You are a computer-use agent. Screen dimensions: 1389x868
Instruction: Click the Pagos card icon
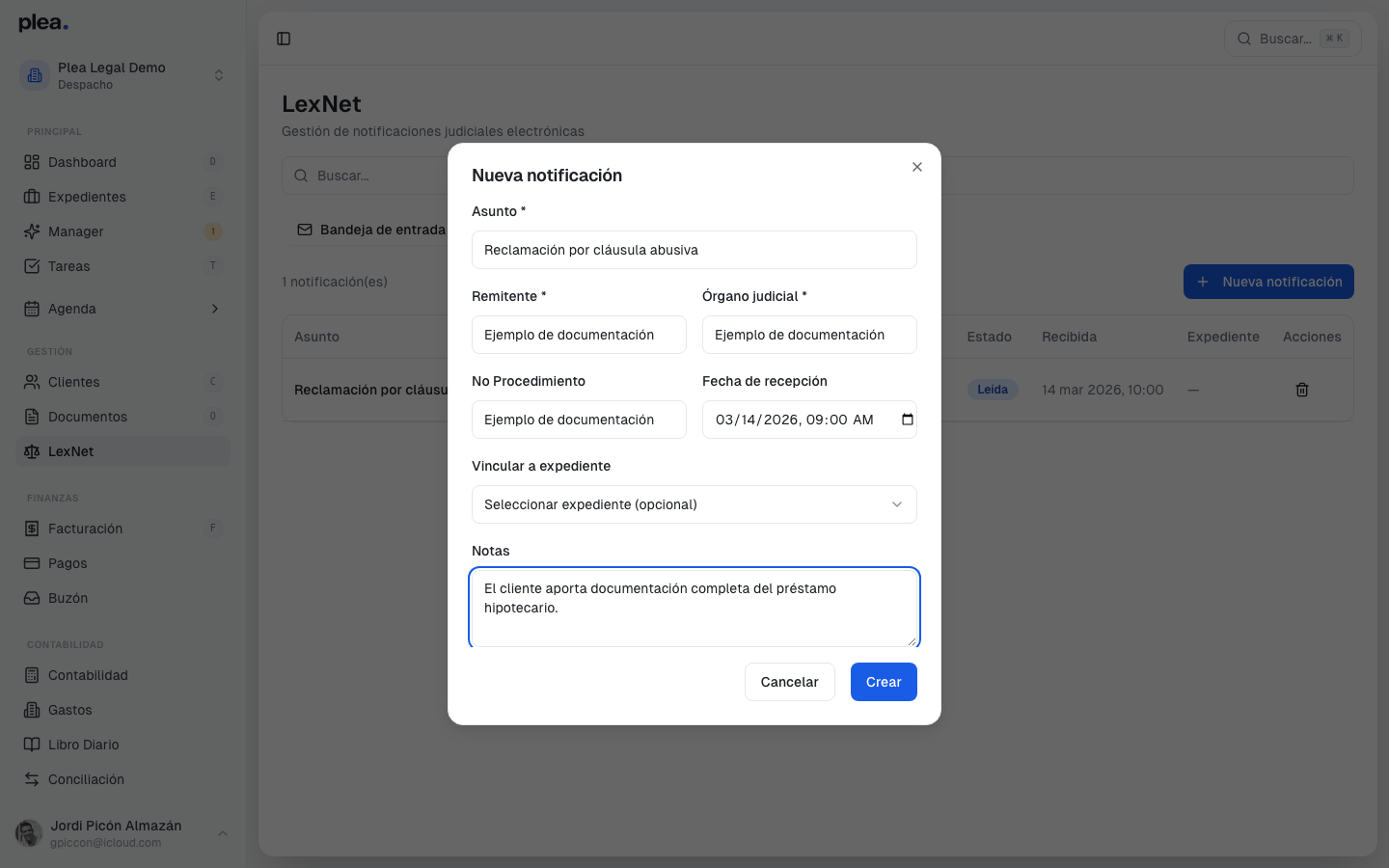pyautogui.click(x=32, y=563)
